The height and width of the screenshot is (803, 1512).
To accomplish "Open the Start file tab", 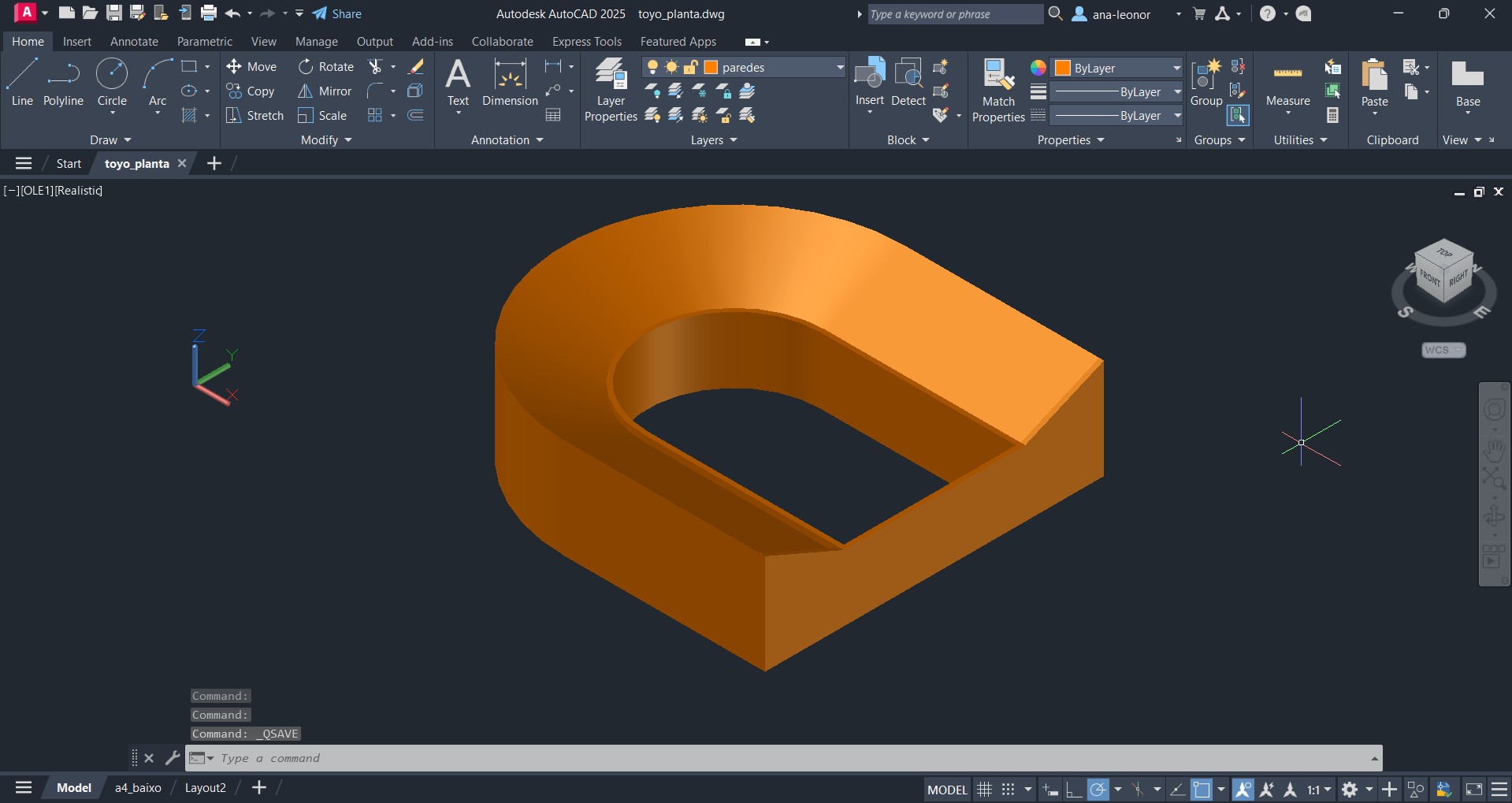I will click(69, 164).
